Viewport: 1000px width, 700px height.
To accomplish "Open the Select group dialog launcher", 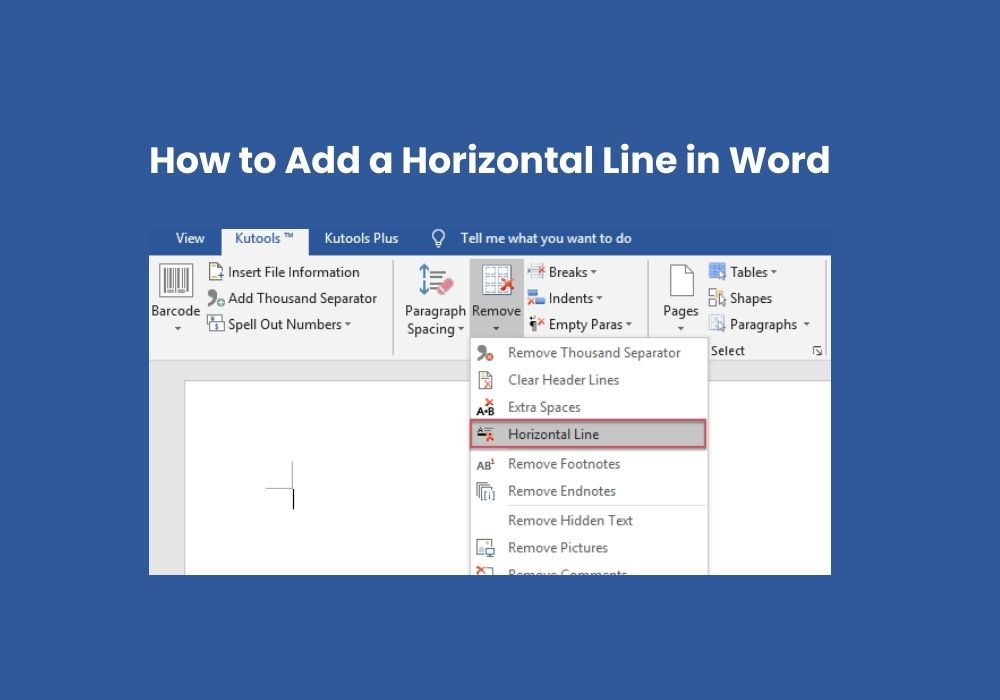I will (817, 351).
